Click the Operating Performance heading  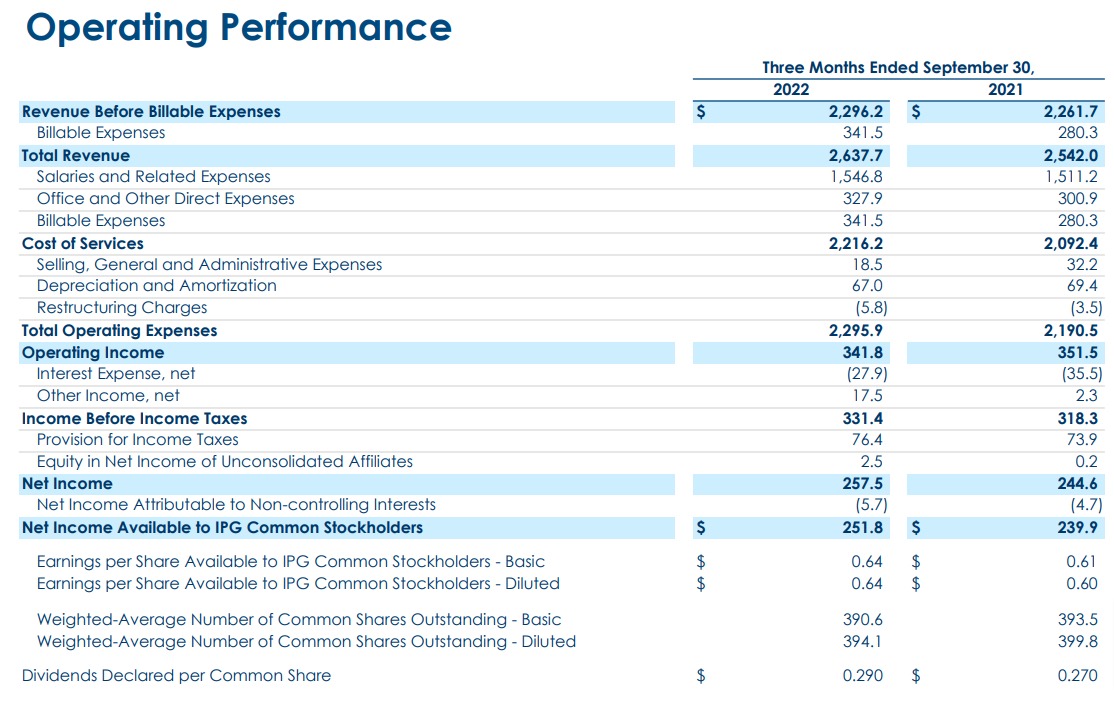pos(238,28)
